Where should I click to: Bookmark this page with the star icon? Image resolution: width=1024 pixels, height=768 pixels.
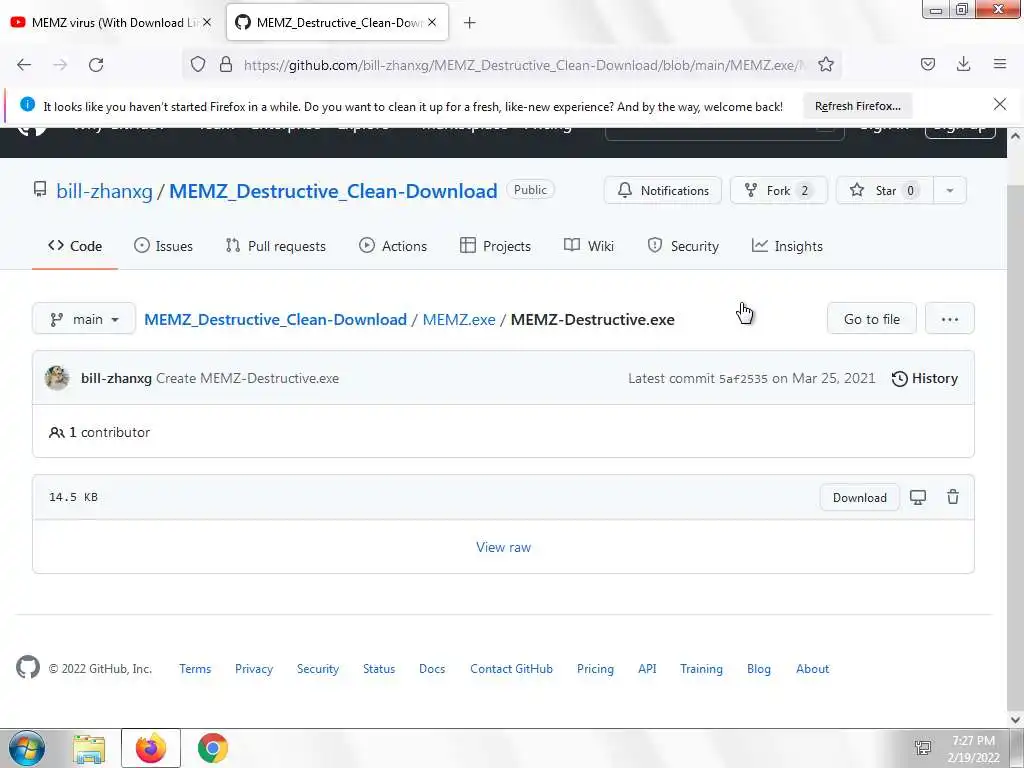(826, 65)
